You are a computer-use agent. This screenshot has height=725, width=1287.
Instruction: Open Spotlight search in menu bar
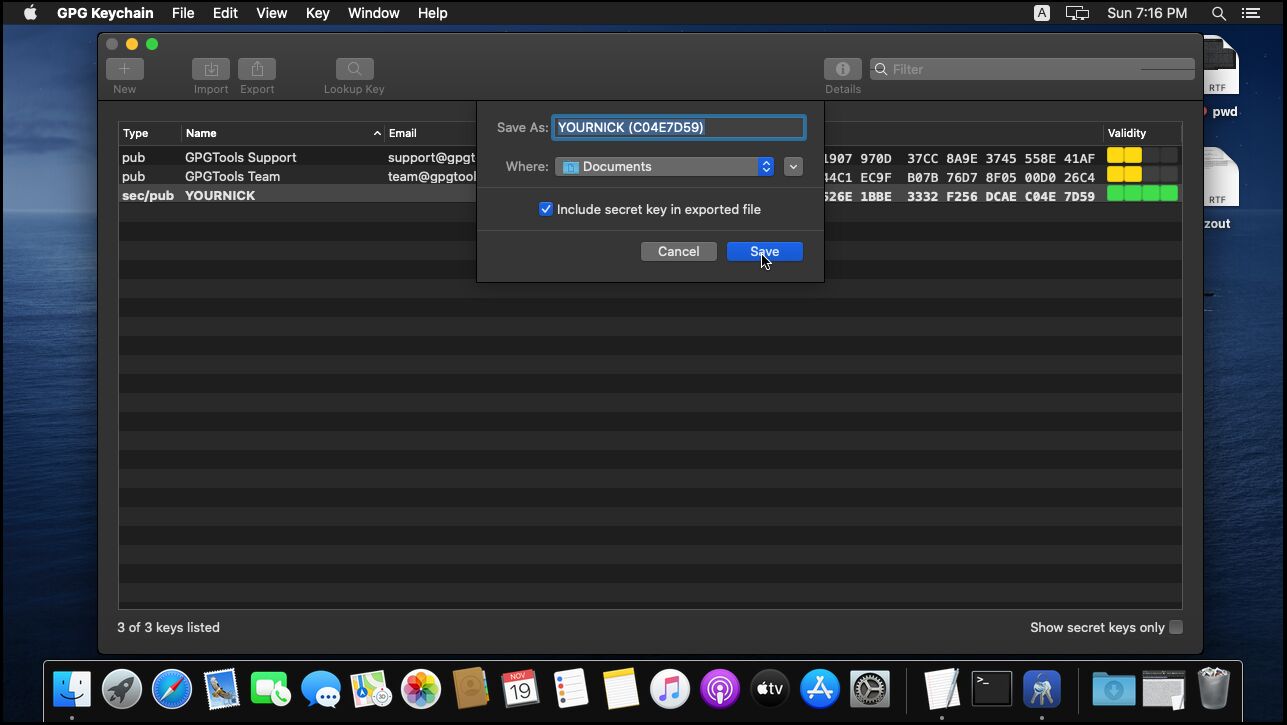pos(1218,13)
